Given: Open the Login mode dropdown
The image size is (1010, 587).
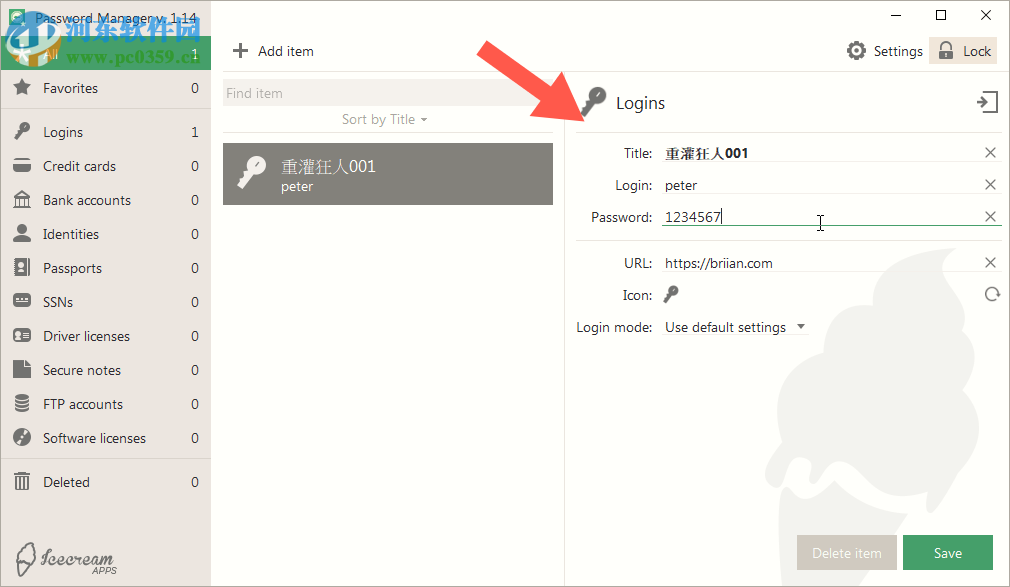Looking at the screenshot, I should tap(800, 327).
